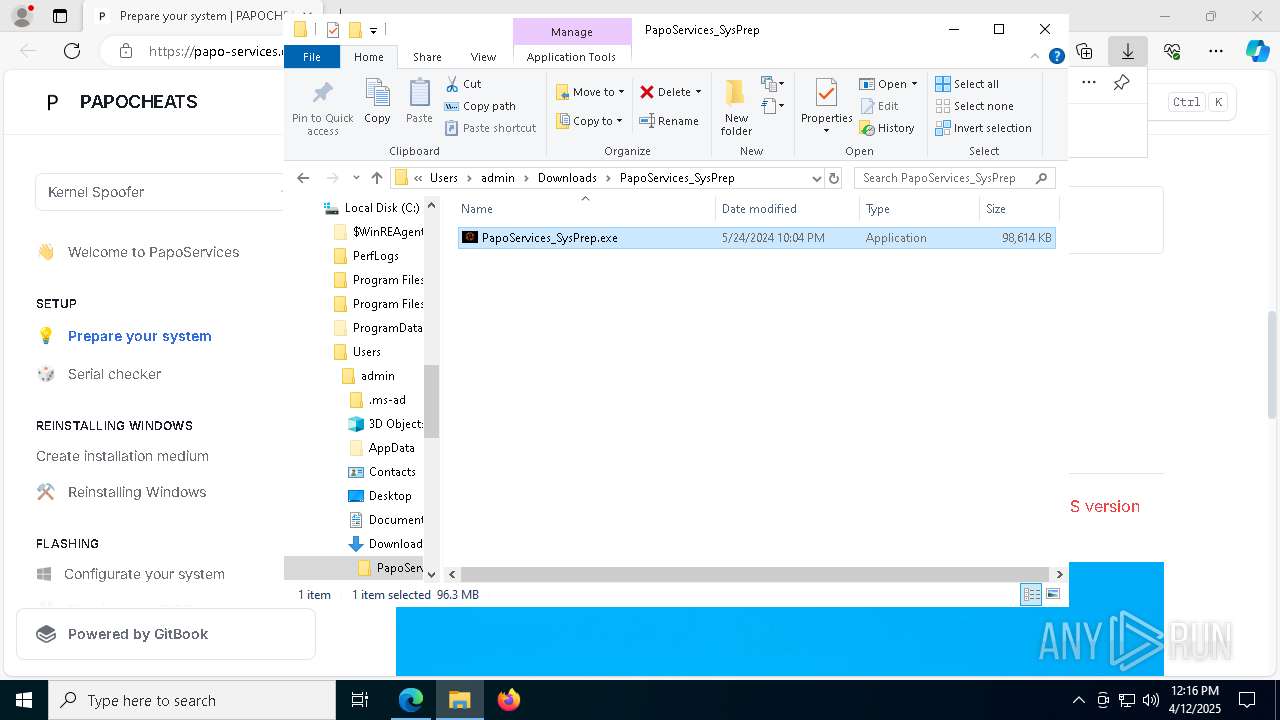Open Reinstalling Windows page link
Image resolution: width=1280 pixels, height=720 pixels.
pyautogui.click(x=121, y=492)
